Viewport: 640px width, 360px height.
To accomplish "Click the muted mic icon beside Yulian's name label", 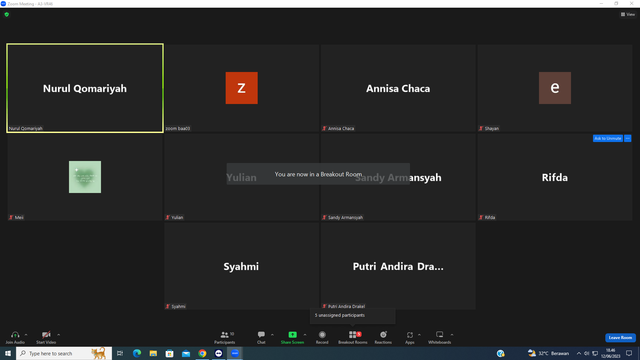I will pos(168,217).
